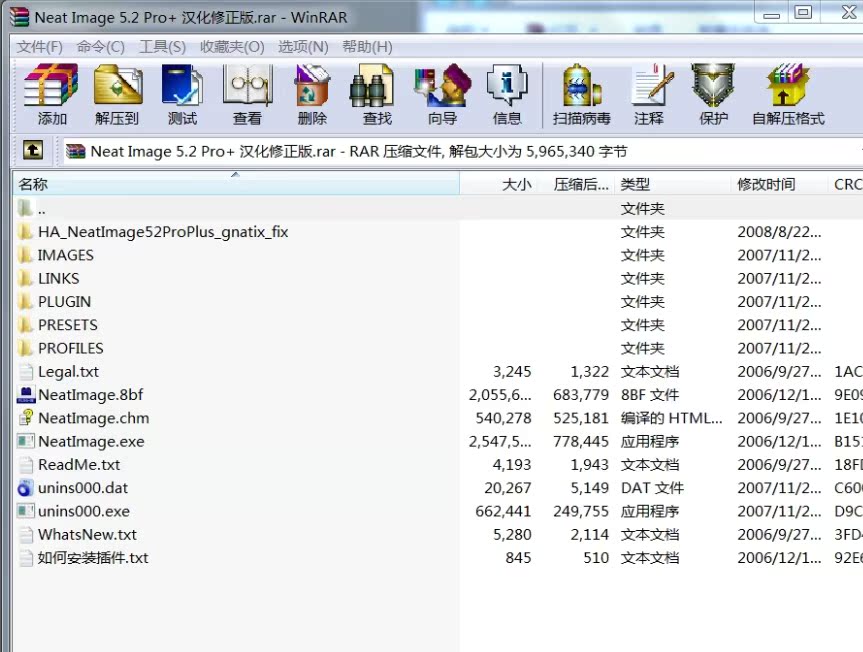The image size is (863, 652).
Task: Maximize the WinRAR window
Action: (803, 12)
